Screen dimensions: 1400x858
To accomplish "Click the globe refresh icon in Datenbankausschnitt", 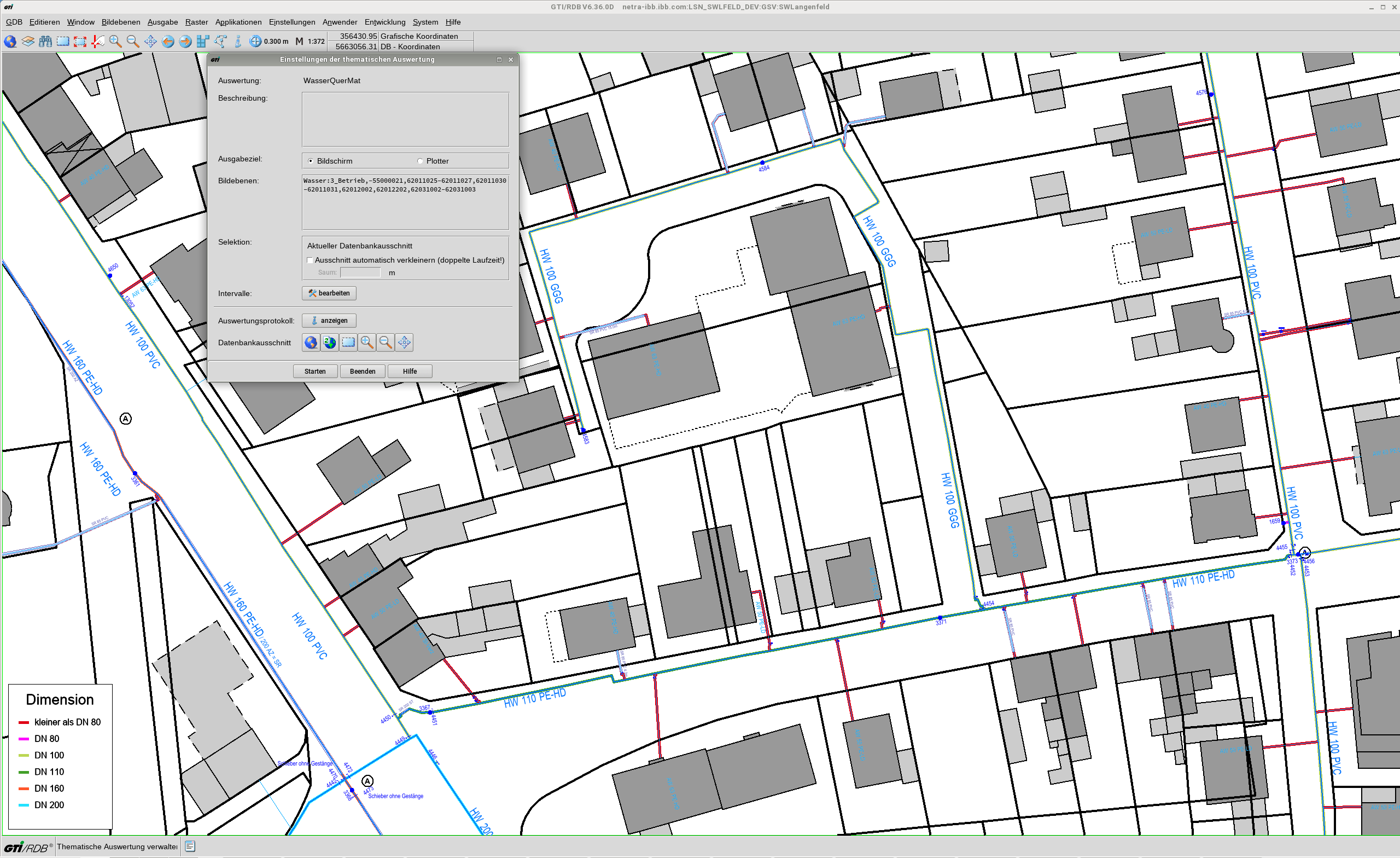I will [x=330, y=343].
